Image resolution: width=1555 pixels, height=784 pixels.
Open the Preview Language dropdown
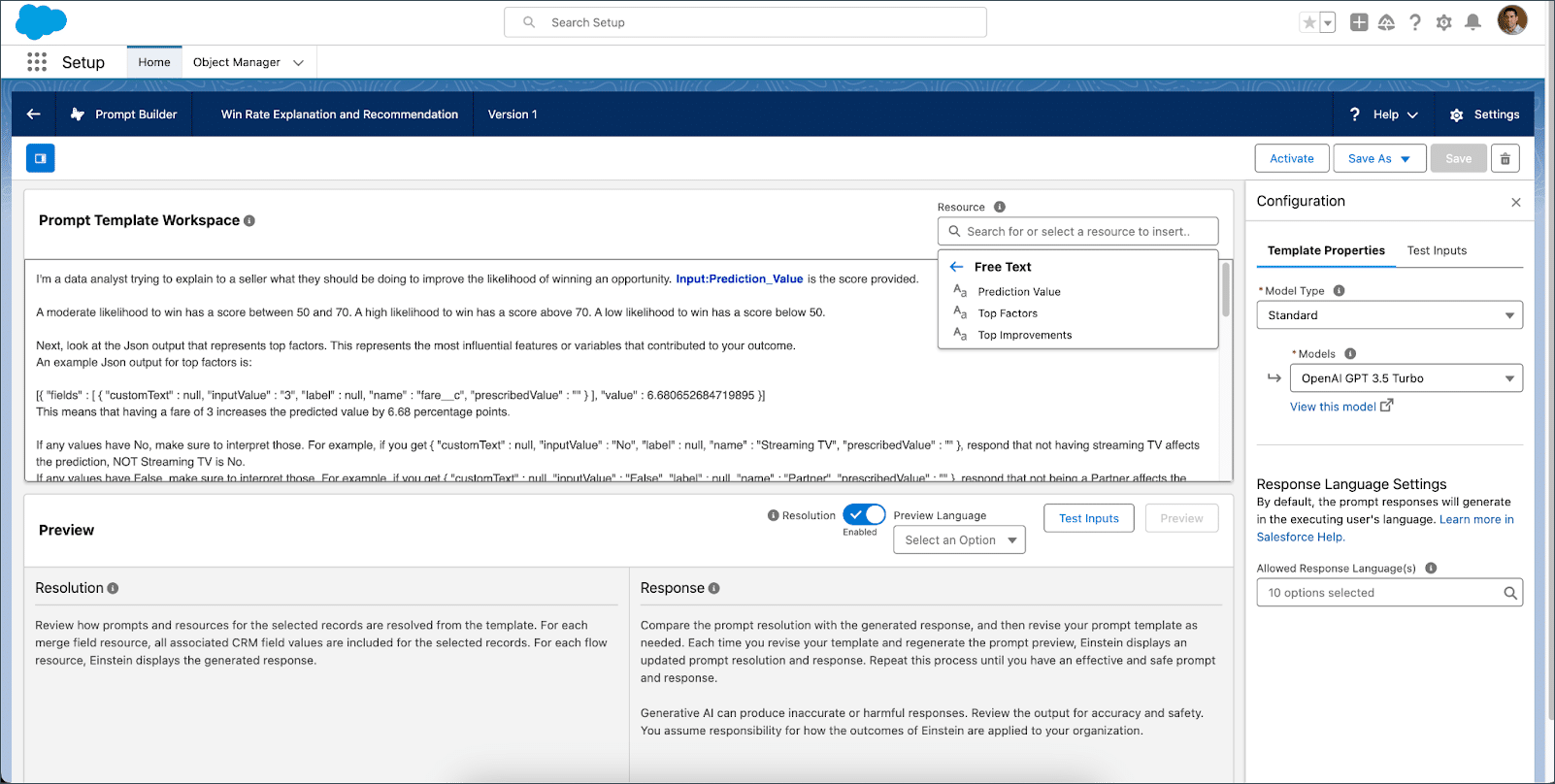point(959,540)
